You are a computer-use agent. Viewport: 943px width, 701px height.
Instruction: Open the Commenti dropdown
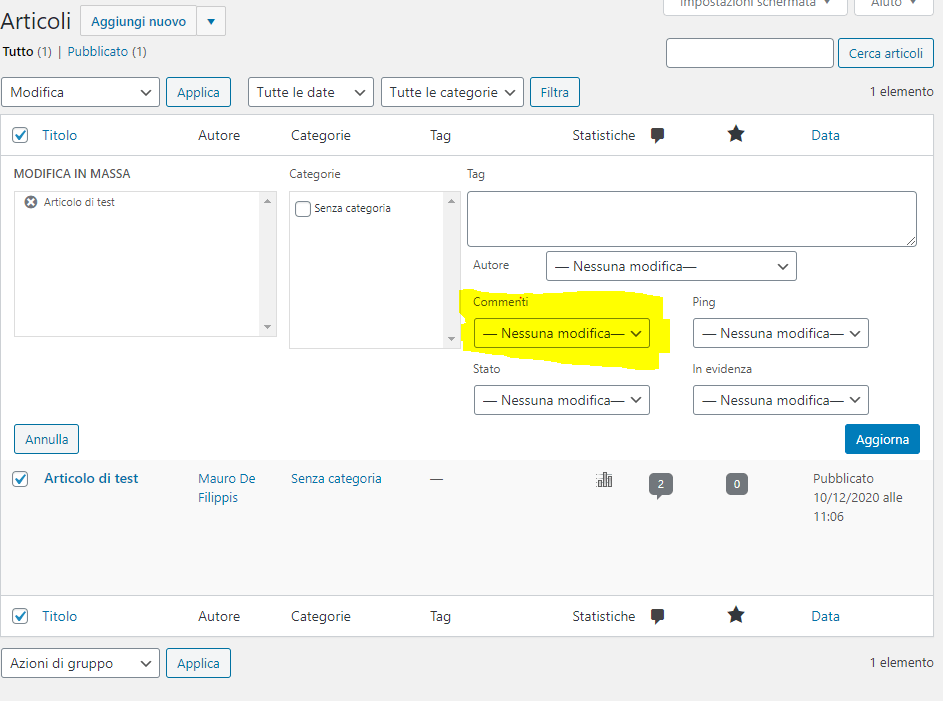561,333
